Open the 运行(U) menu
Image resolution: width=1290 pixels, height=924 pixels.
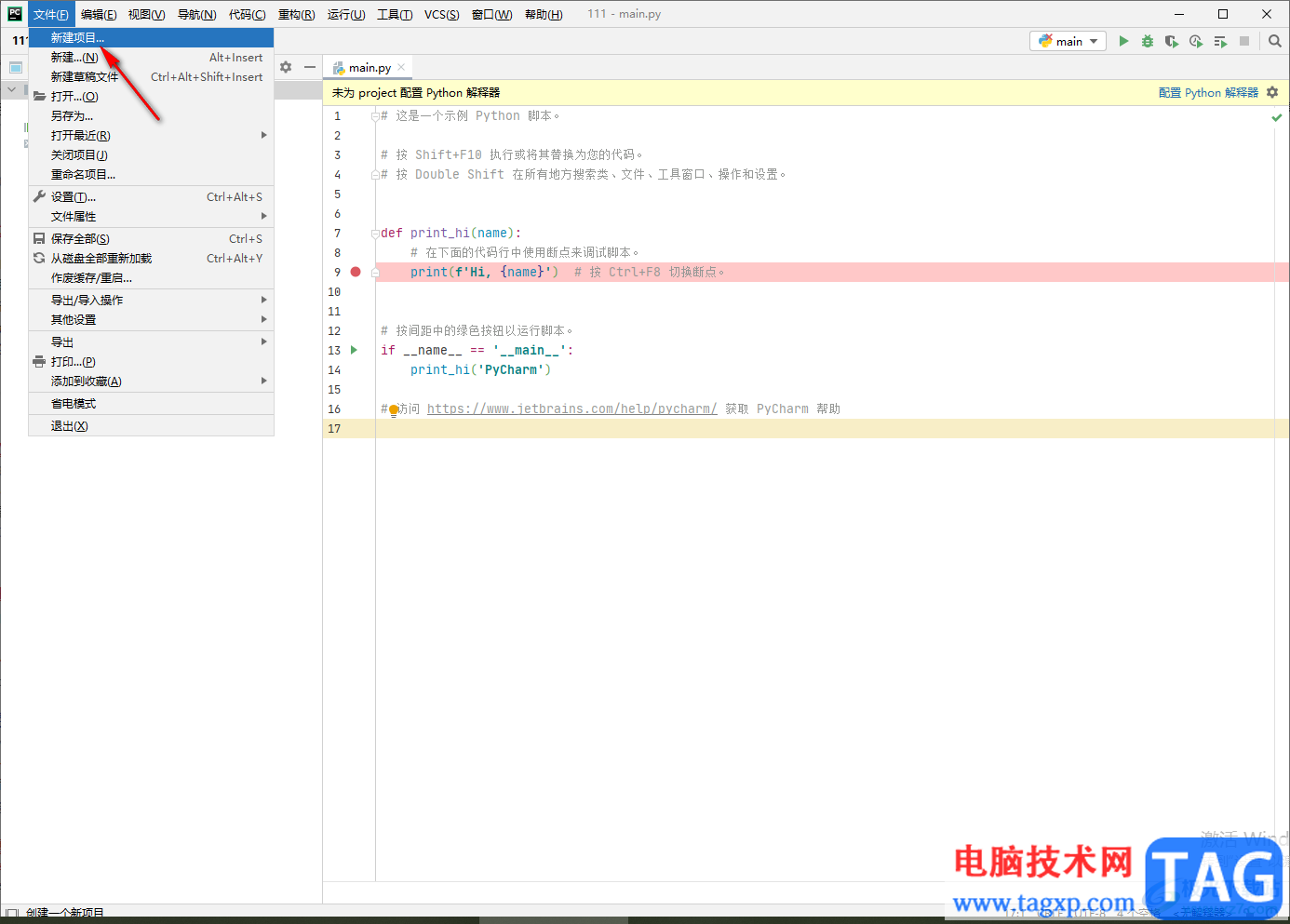tap(346, 14)
